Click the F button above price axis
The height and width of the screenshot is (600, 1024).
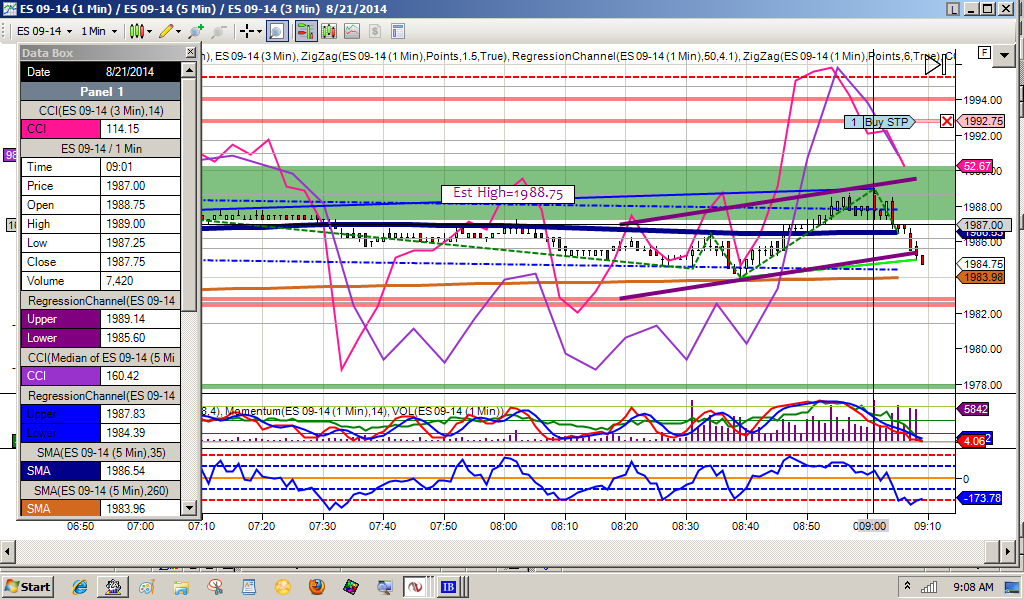click(x=984, y=53)
